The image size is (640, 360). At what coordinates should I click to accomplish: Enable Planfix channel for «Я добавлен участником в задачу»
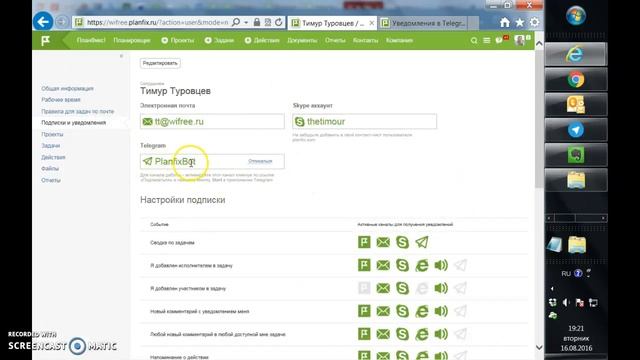[x=364, y=288]
